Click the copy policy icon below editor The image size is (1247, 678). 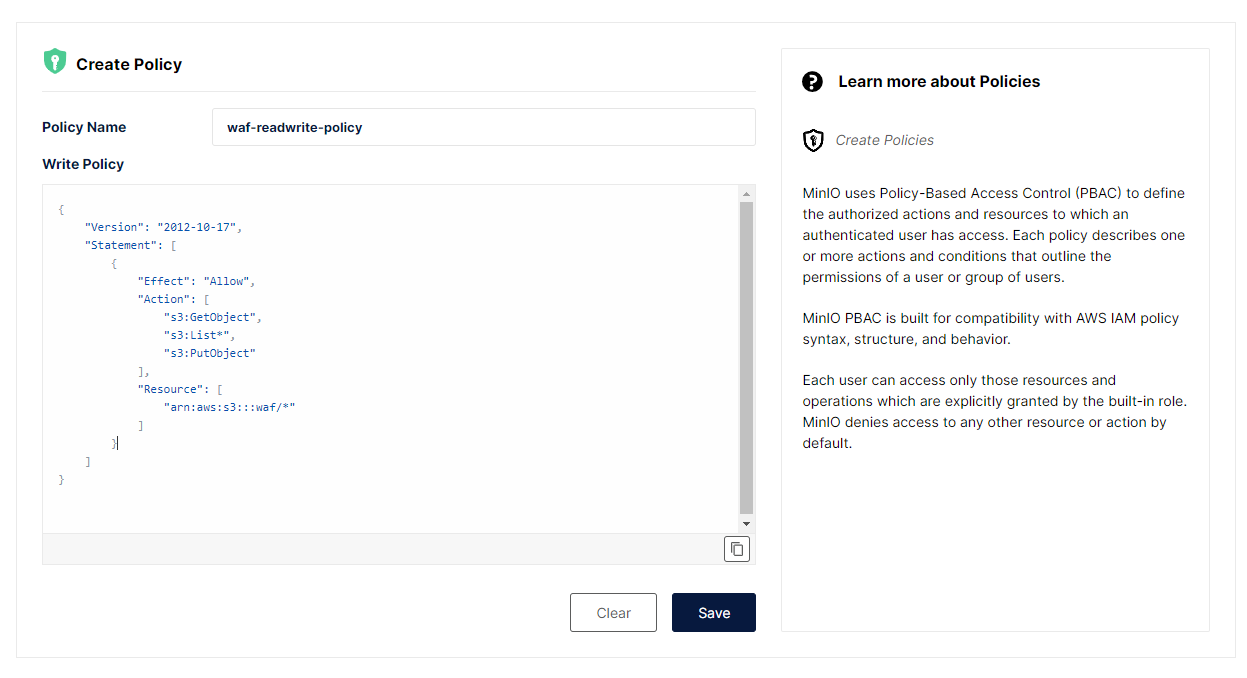point(737,549)
